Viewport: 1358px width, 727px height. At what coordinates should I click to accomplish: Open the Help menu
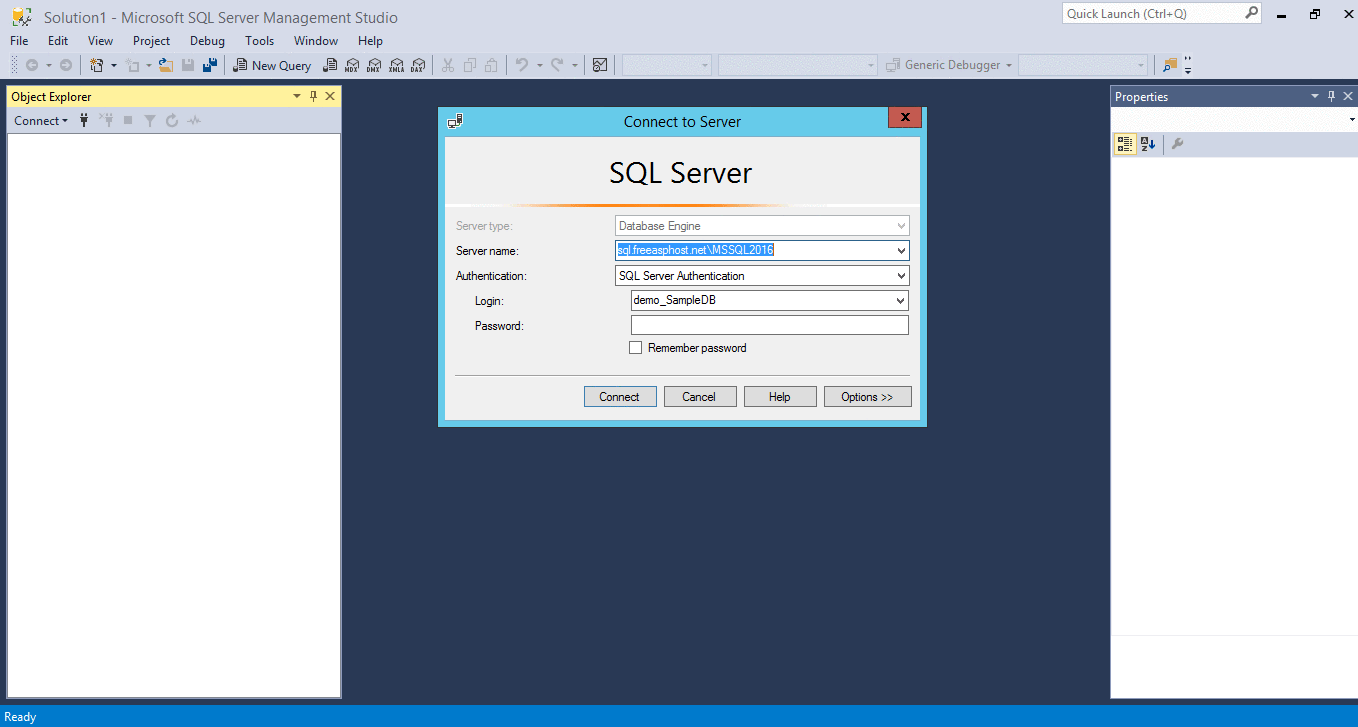[x=370, y=41]
